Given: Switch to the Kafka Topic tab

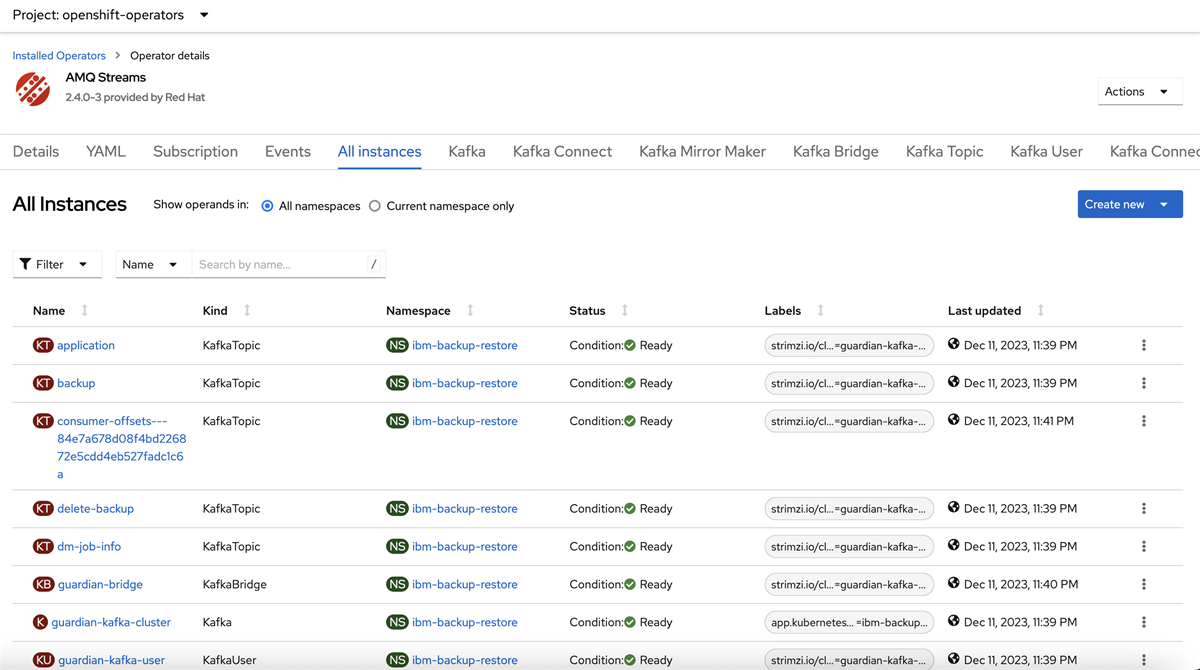Looking at the screenshot, I should click(x=944, y=152).
